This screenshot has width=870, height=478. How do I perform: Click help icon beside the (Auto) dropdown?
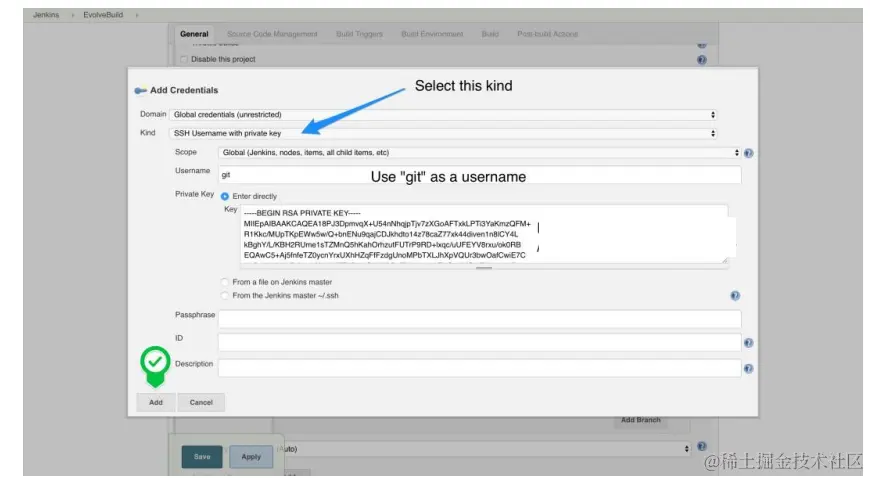pyautogui.click(x=702, y=446)
